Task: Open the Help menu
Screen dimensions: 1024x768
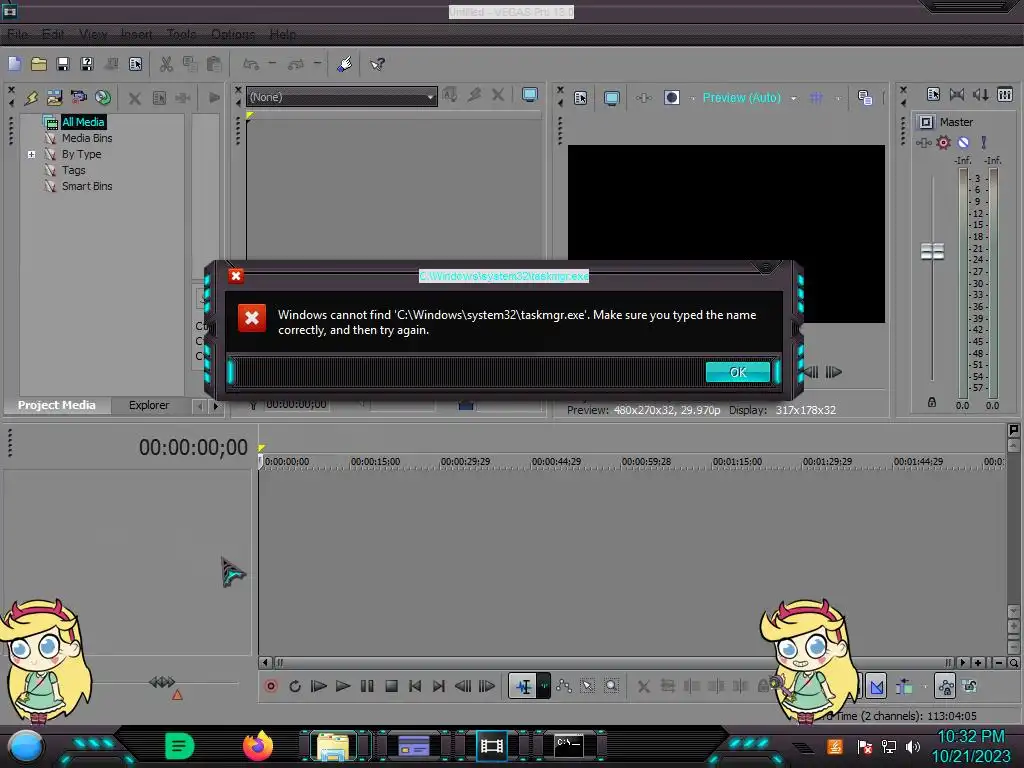Action: (x=282, y=34)
